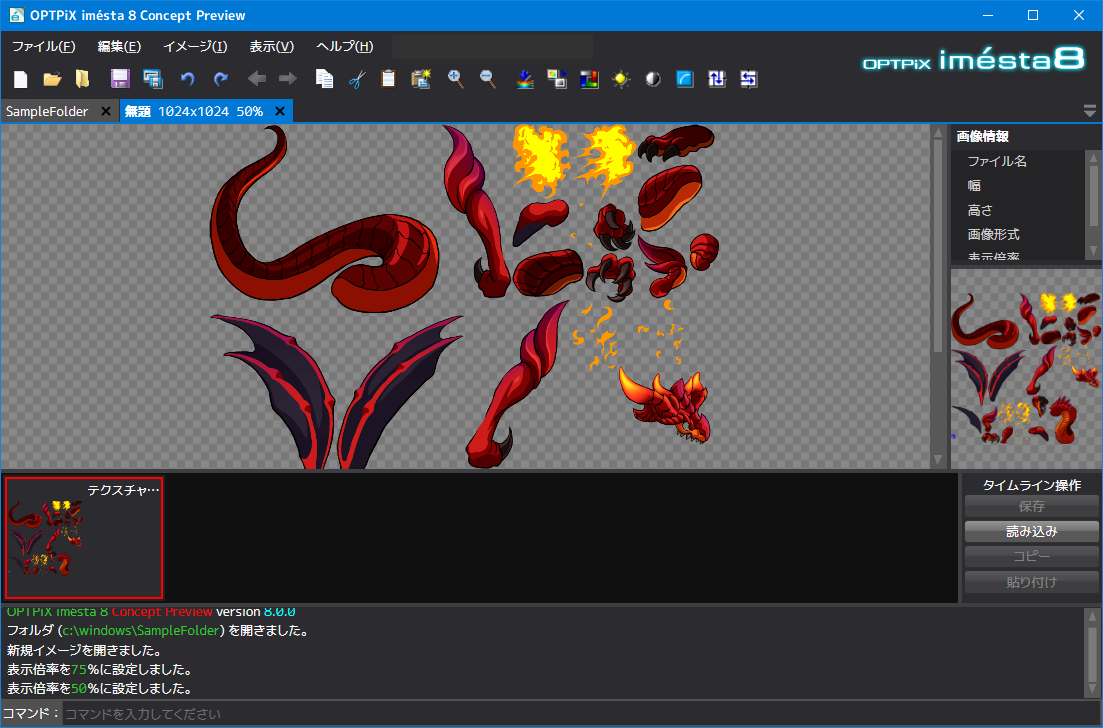Viewport: 1103px width, 728px height.
Task: Open the tab list dropdown arrow
Action: click(x=1090, y=111)
